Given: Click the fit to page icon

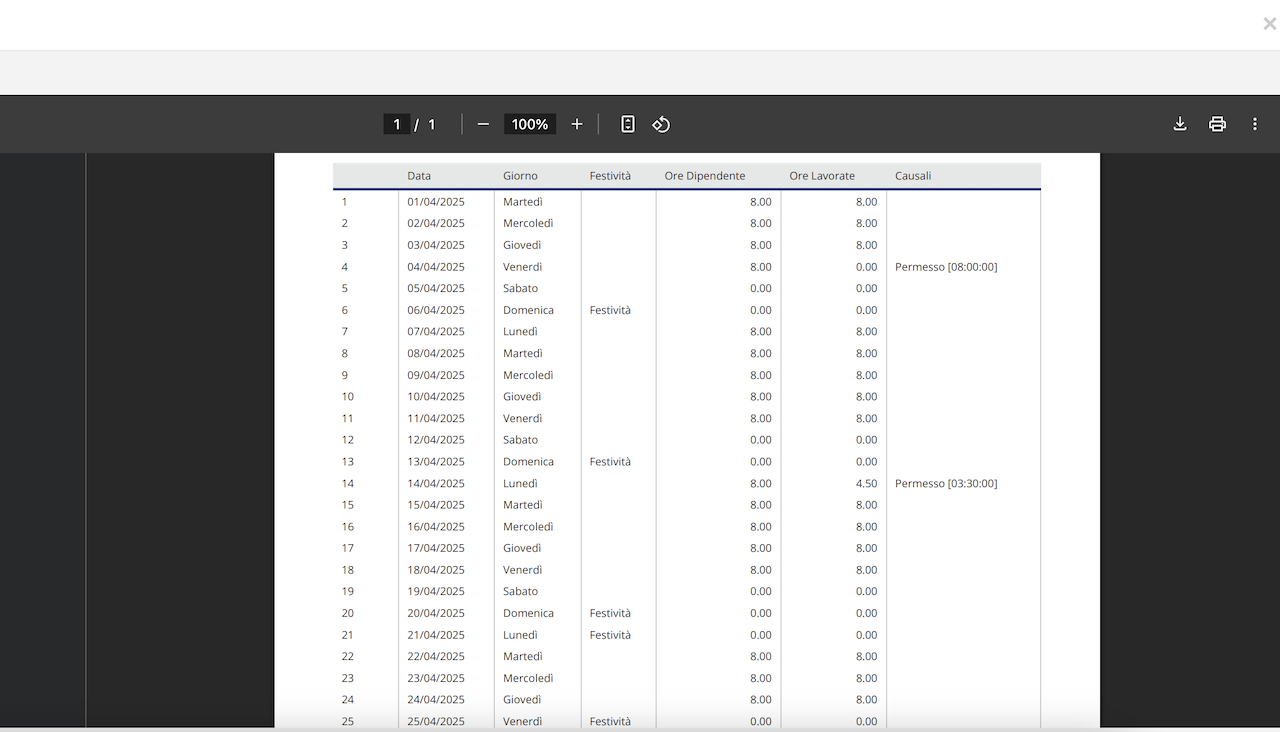Looking at the screenshot, I should coord(628,124).
